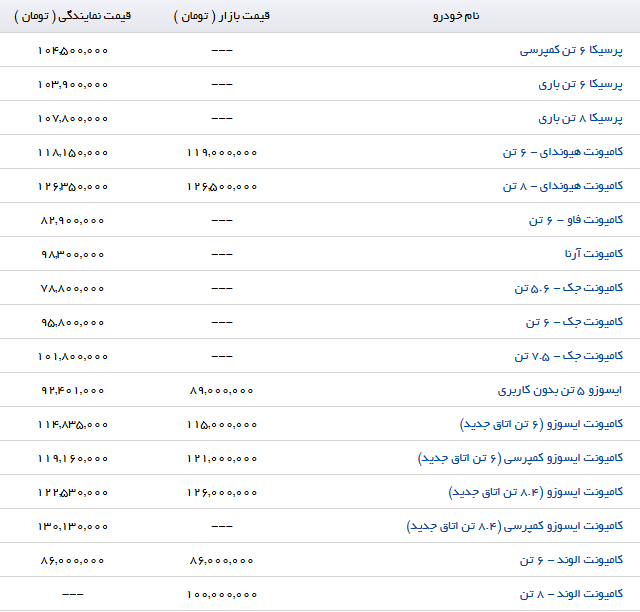Select dealer price ۱۰۴,۵۰۰,۰۰۰
The image size is (640, 612).
pyautogui.click(x=73, y=51)
